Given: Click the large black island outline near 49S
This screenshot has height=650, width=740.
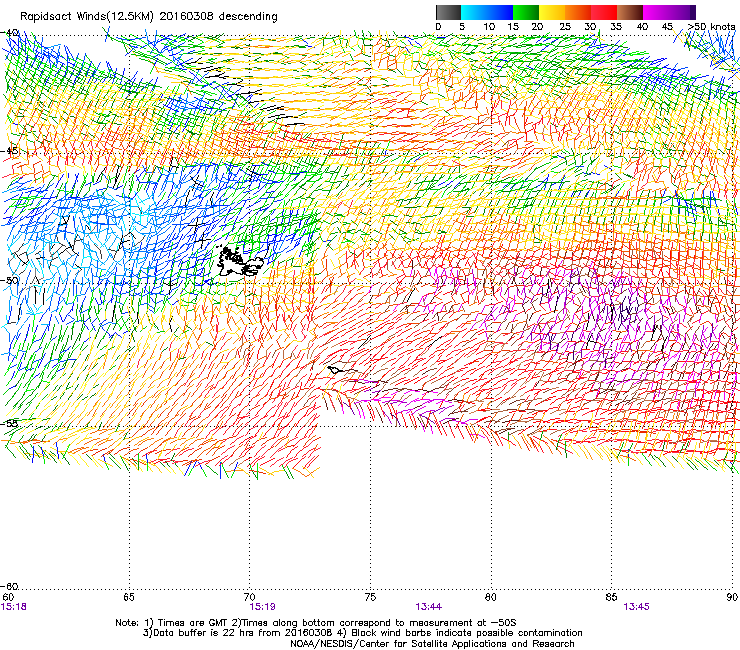Looking at the screenshot, I should 241,262.
